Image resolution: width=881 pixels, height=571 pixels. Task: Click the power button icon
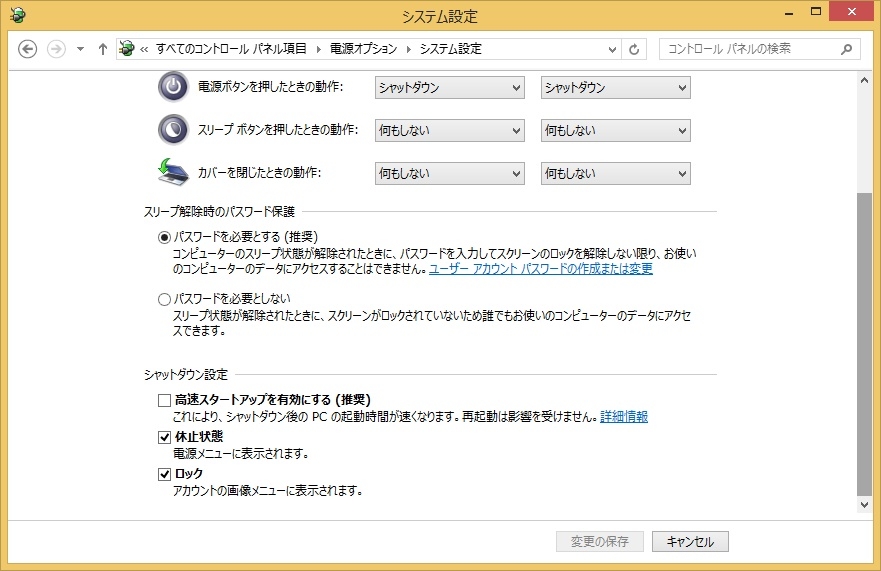tap(174, 87)
